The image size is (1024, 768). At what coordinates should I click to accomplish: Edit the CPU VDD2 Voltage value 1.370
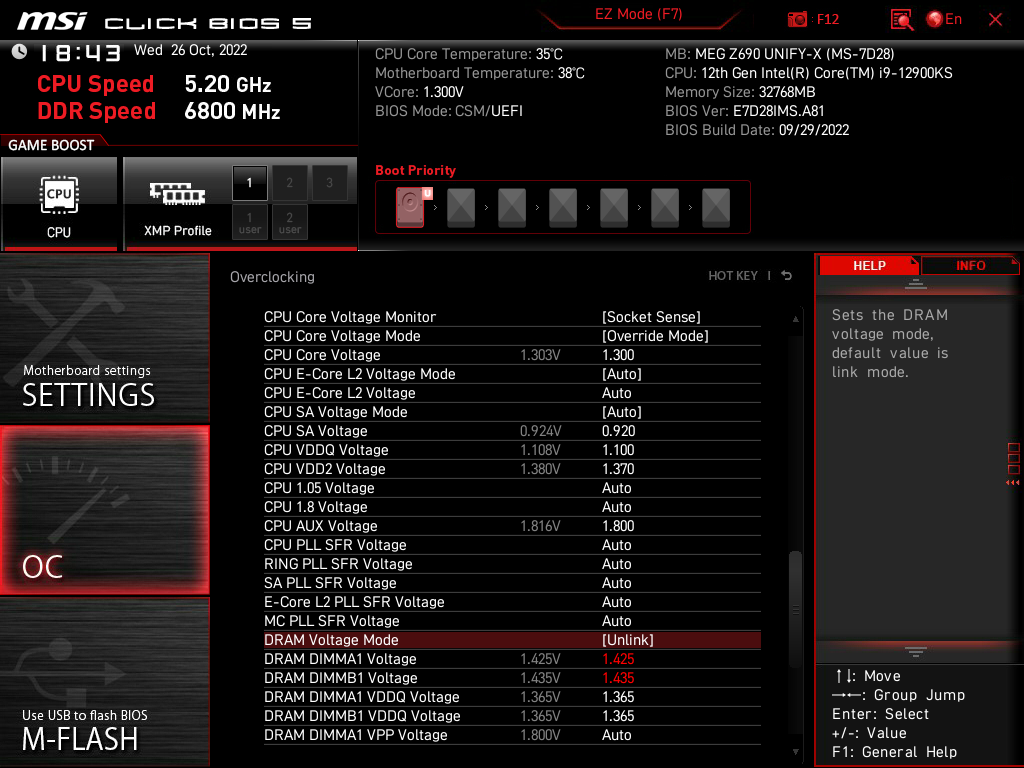tap(618, 469)
